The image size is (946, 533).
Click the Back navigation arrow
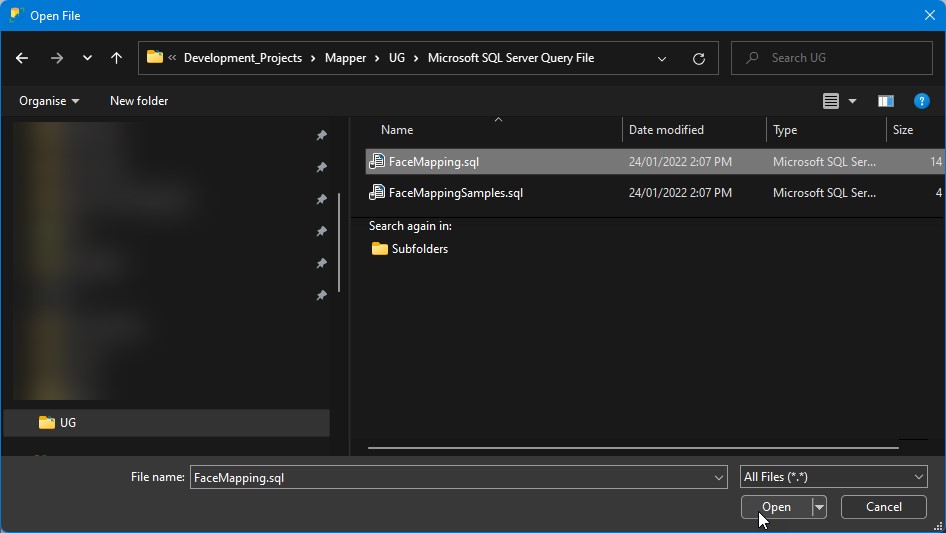coord(22,58)
